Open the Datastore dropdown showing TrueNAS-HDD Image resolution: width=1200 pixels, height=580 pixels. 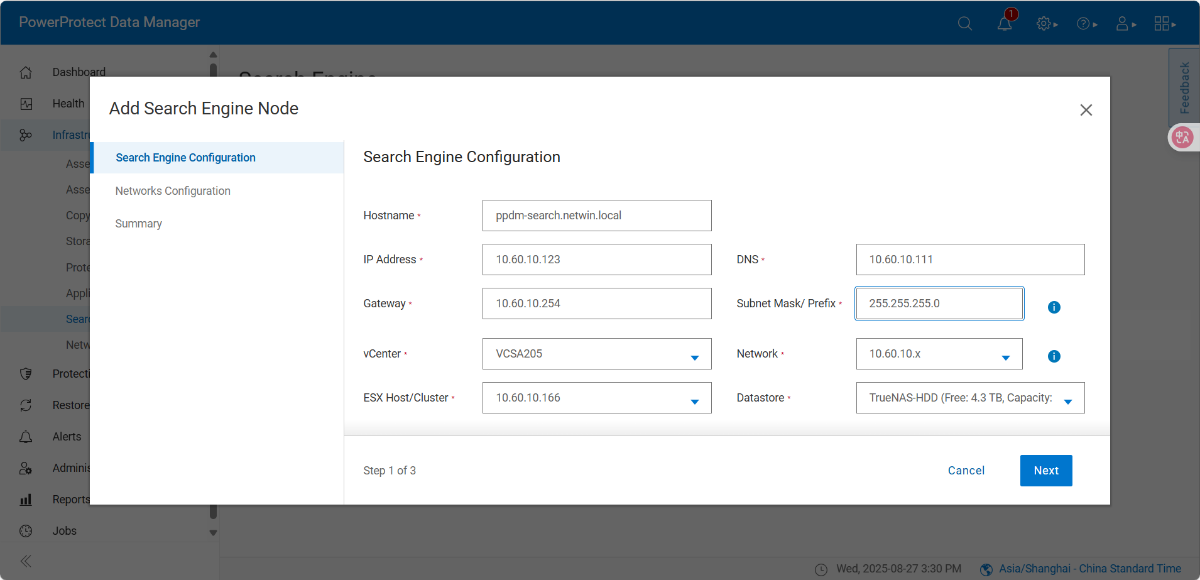(970, 398)
